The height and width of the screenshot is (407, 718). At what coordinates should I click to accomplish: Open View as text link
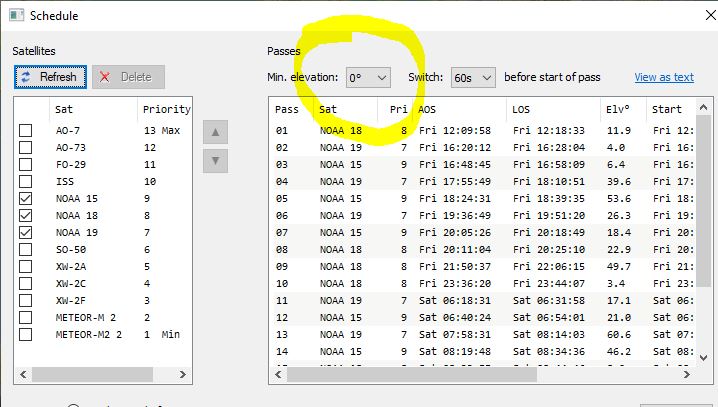(663, 77)
